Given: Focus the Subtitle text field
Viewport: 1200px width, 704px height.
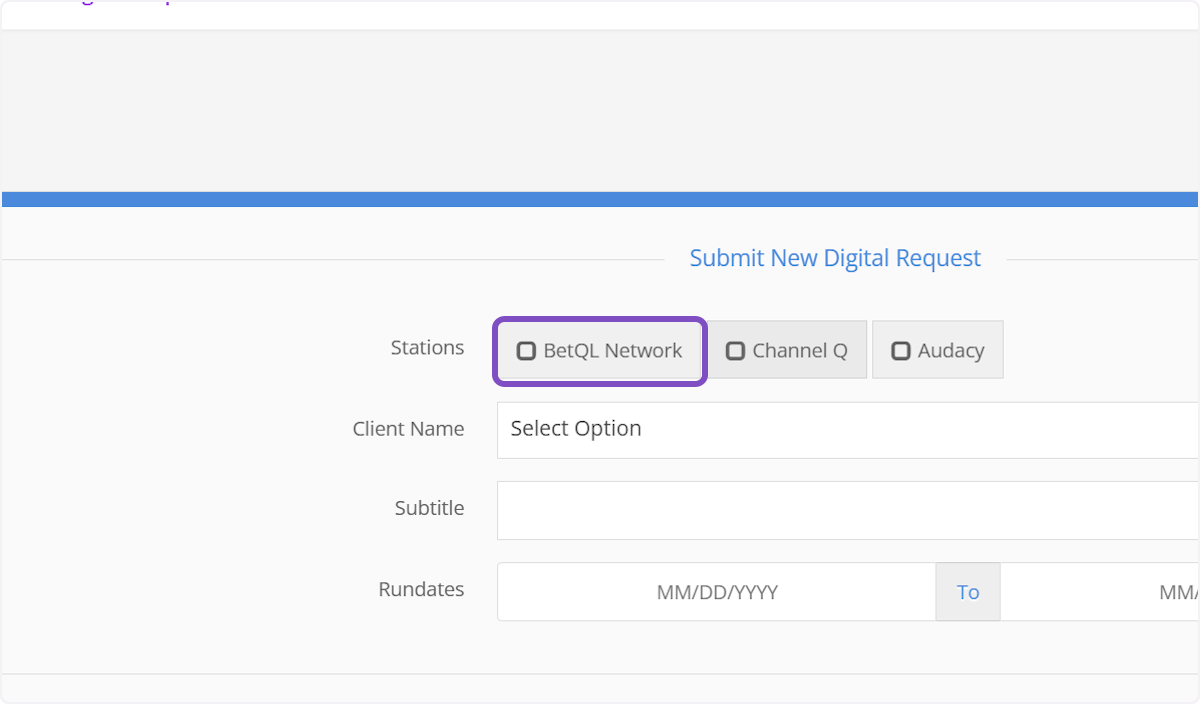Looking at the screenshot, I should pyautogui.click(x=846, y=510).
